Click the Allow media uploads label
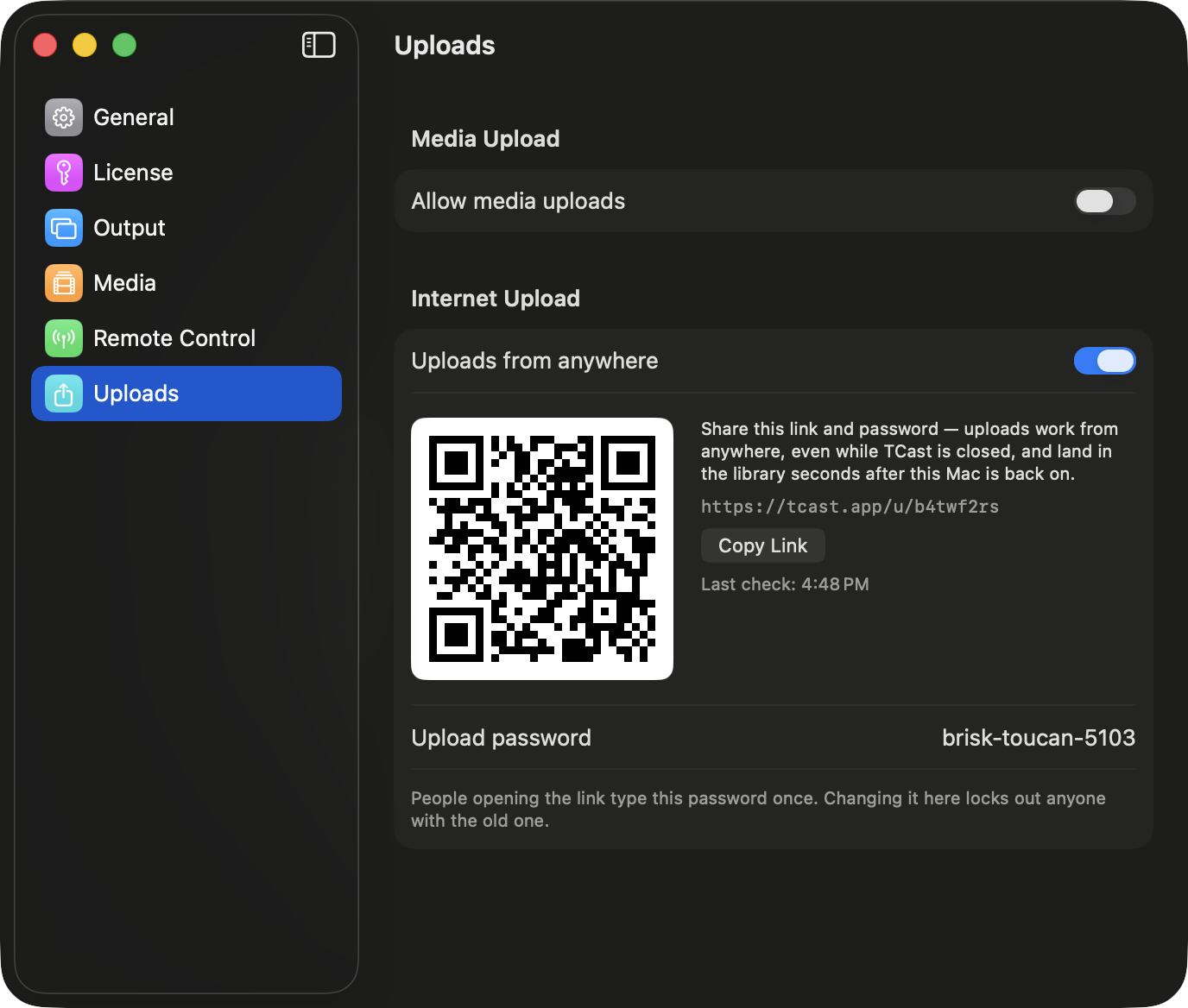This screenshot has height=1008, width=1188. (x=518, y=201)
